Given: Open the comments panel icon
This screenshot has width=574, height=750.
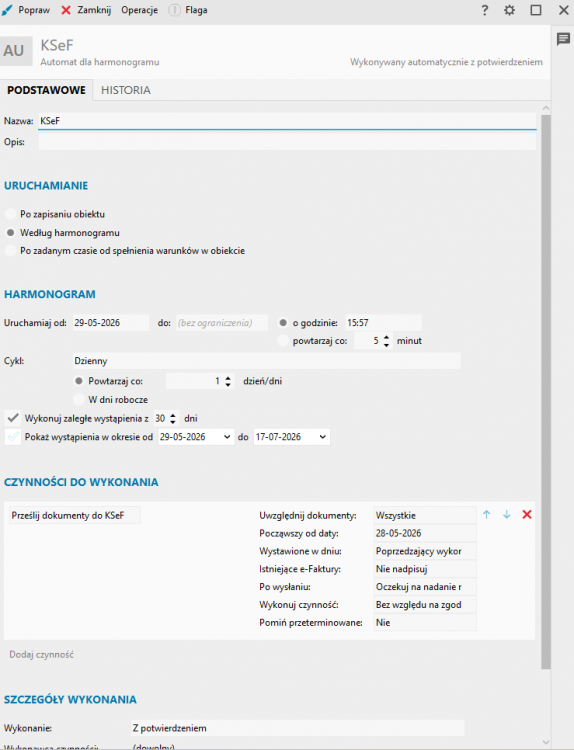Looking at the screenshot, I should [563, 39].
